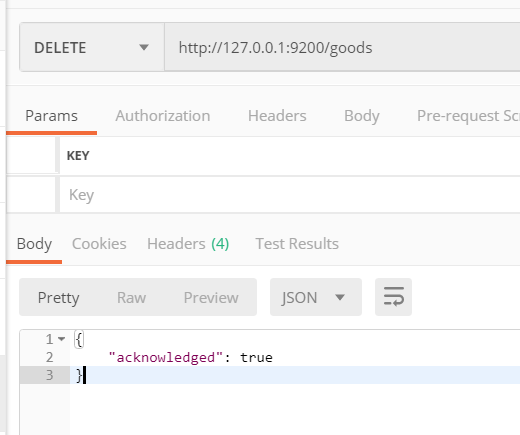Select the response Body tab
The width and height of the screenshot is (520, 435).
tap(34, 244)
